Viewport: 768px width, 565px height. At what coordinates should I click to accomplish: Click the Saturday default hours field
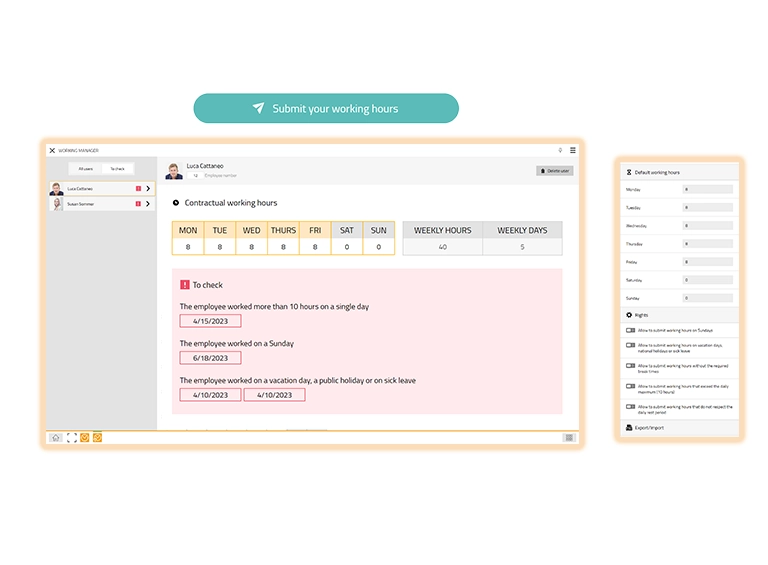pyautogui.click(x=708, y=280)
